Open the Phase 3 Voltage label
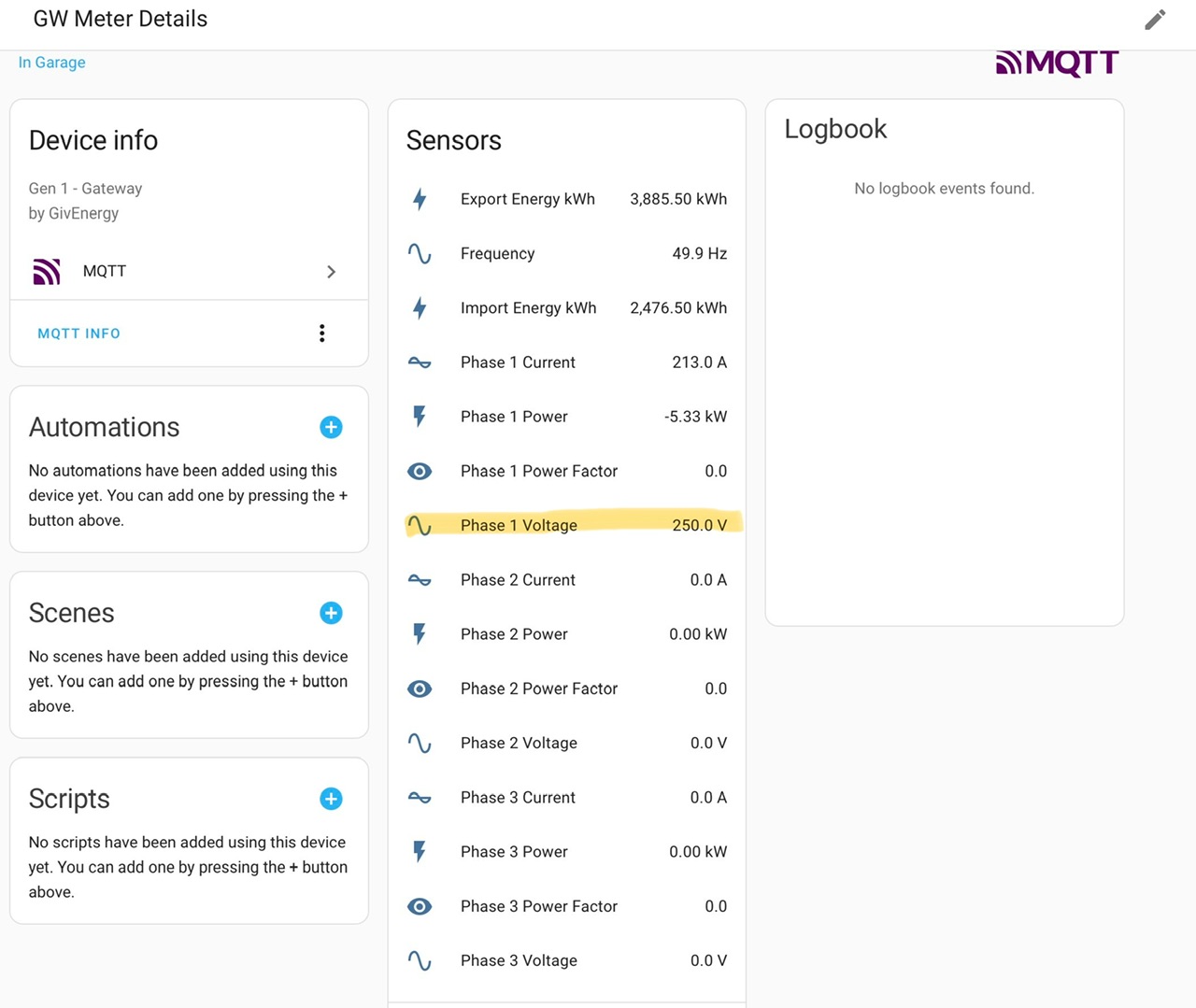This screenshot has width=1196, height=1008. [519, 960]
